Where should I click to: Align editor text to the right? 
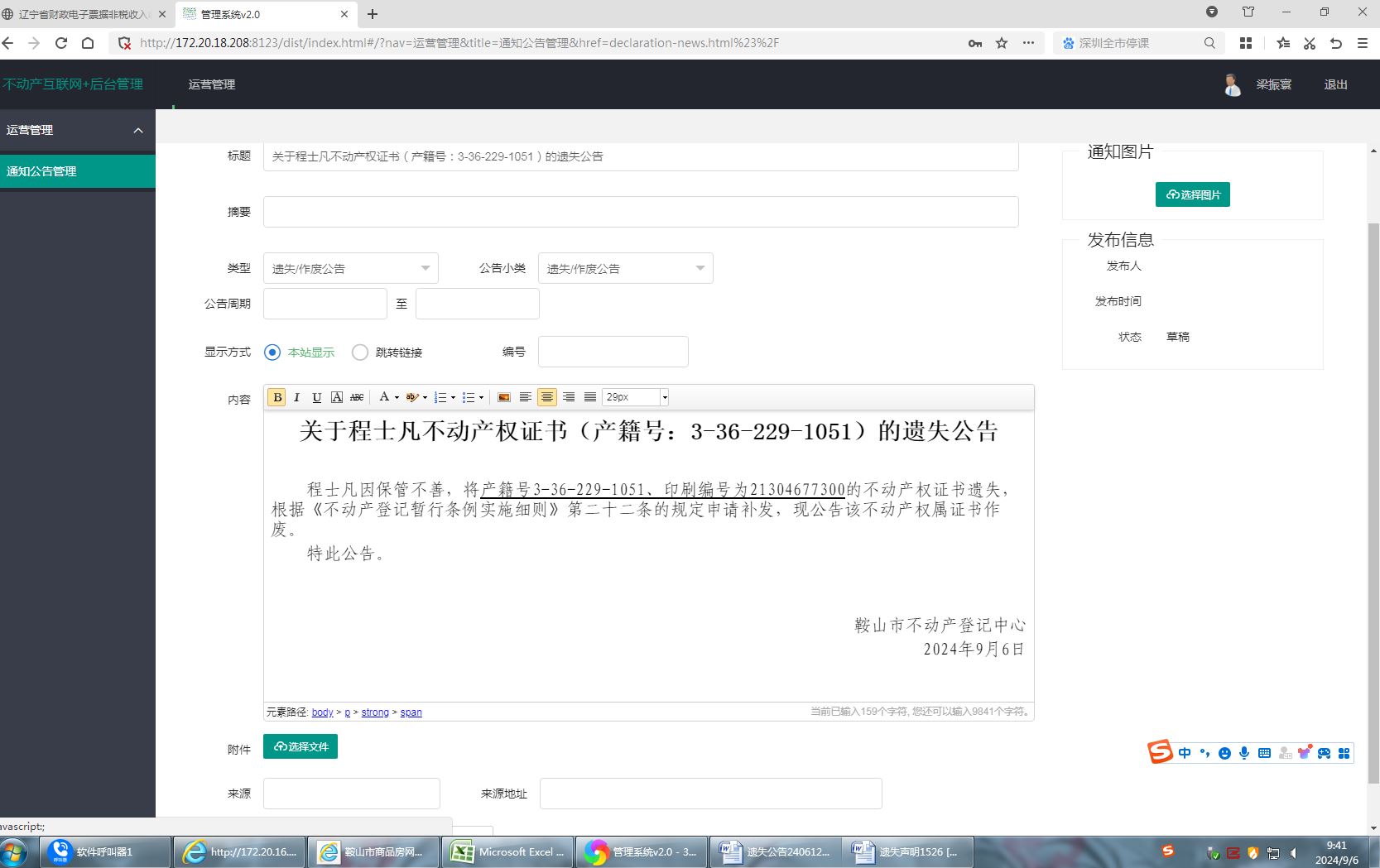(568, 397)
